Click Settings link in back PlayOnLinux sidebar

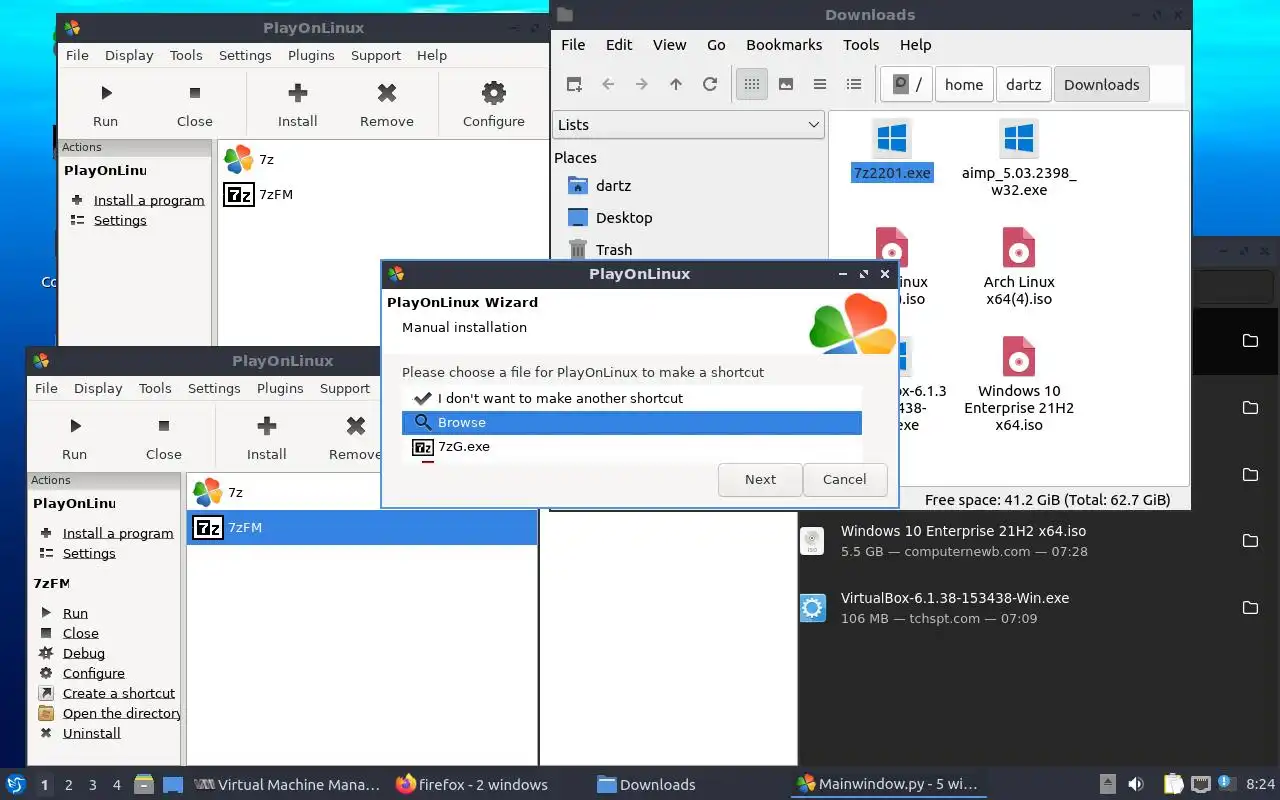(120, 220)
